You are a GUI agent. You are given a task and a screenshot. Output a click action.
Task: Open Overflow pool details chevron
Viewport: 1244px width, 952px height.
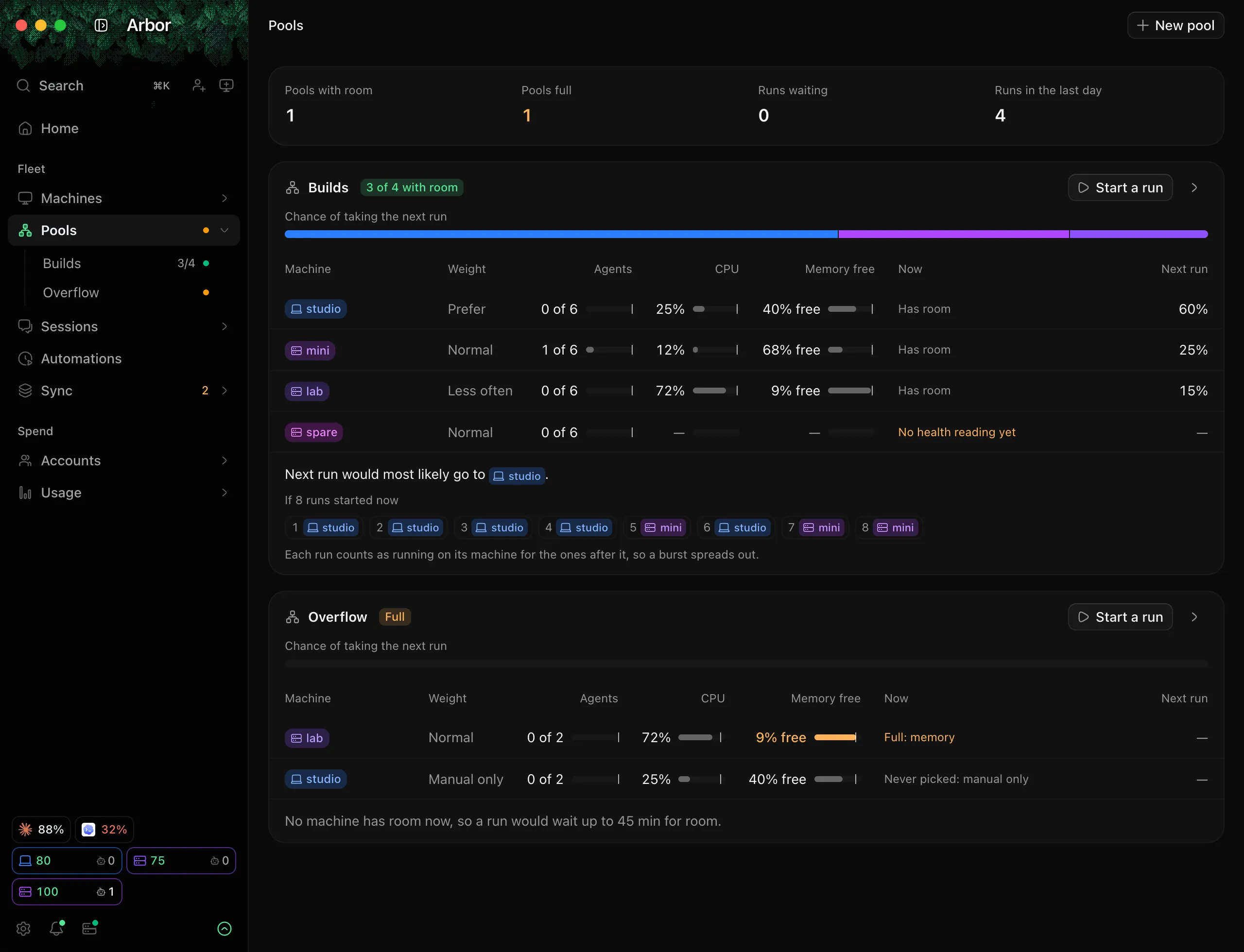[x=1194, y=617]
